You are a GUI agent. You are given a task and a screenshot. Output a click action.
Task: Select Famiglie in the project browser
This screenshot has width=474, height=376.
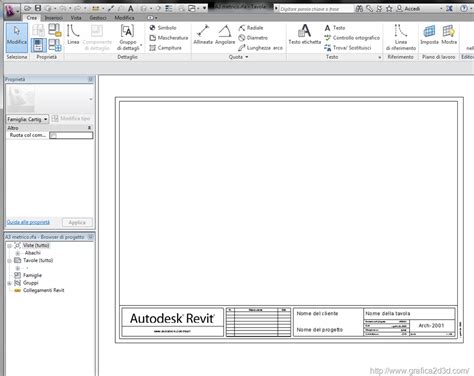(x=32, y=275)
